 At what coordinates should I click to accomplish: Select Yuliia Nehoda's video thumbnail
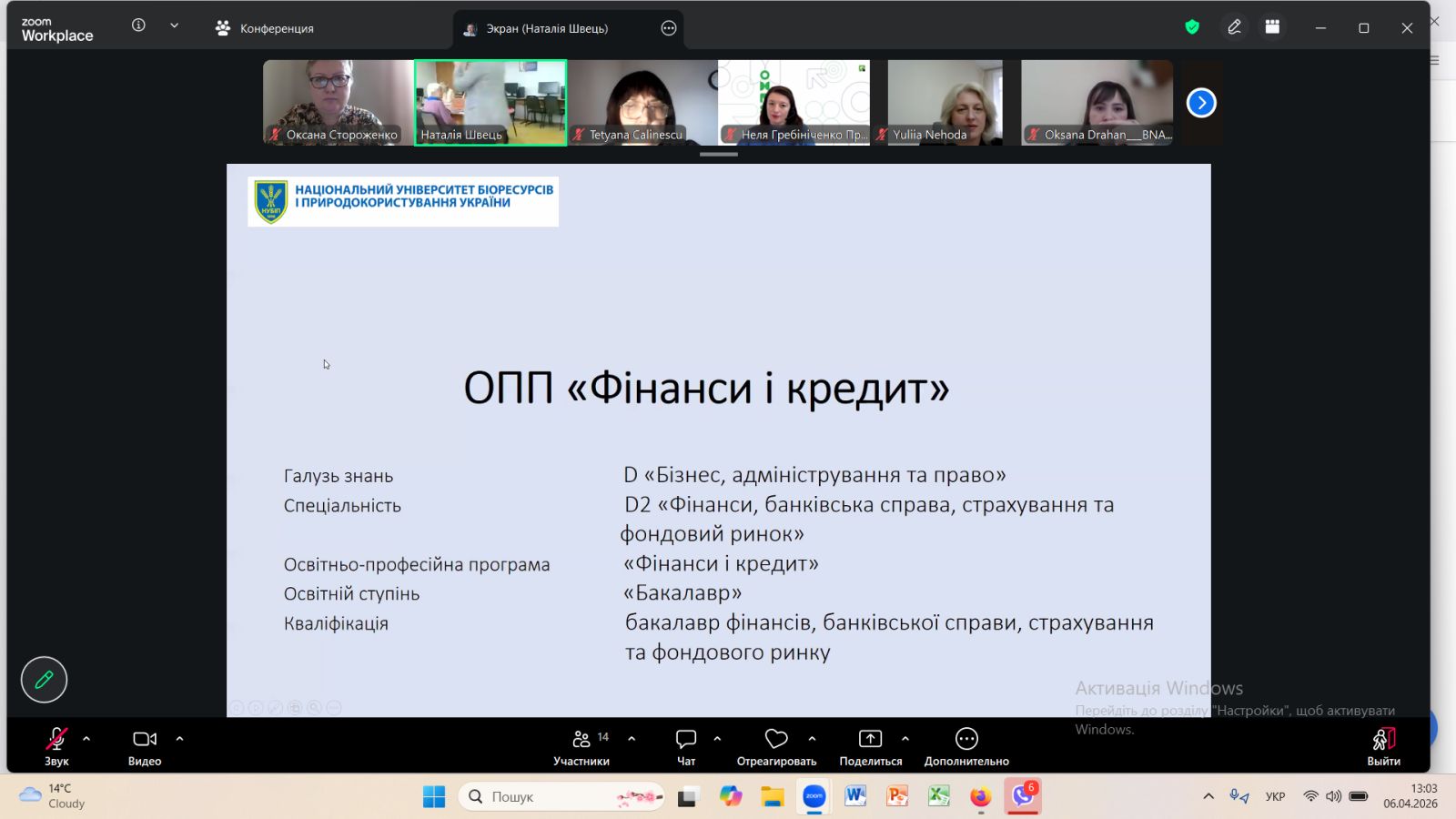tap(945, 103)
